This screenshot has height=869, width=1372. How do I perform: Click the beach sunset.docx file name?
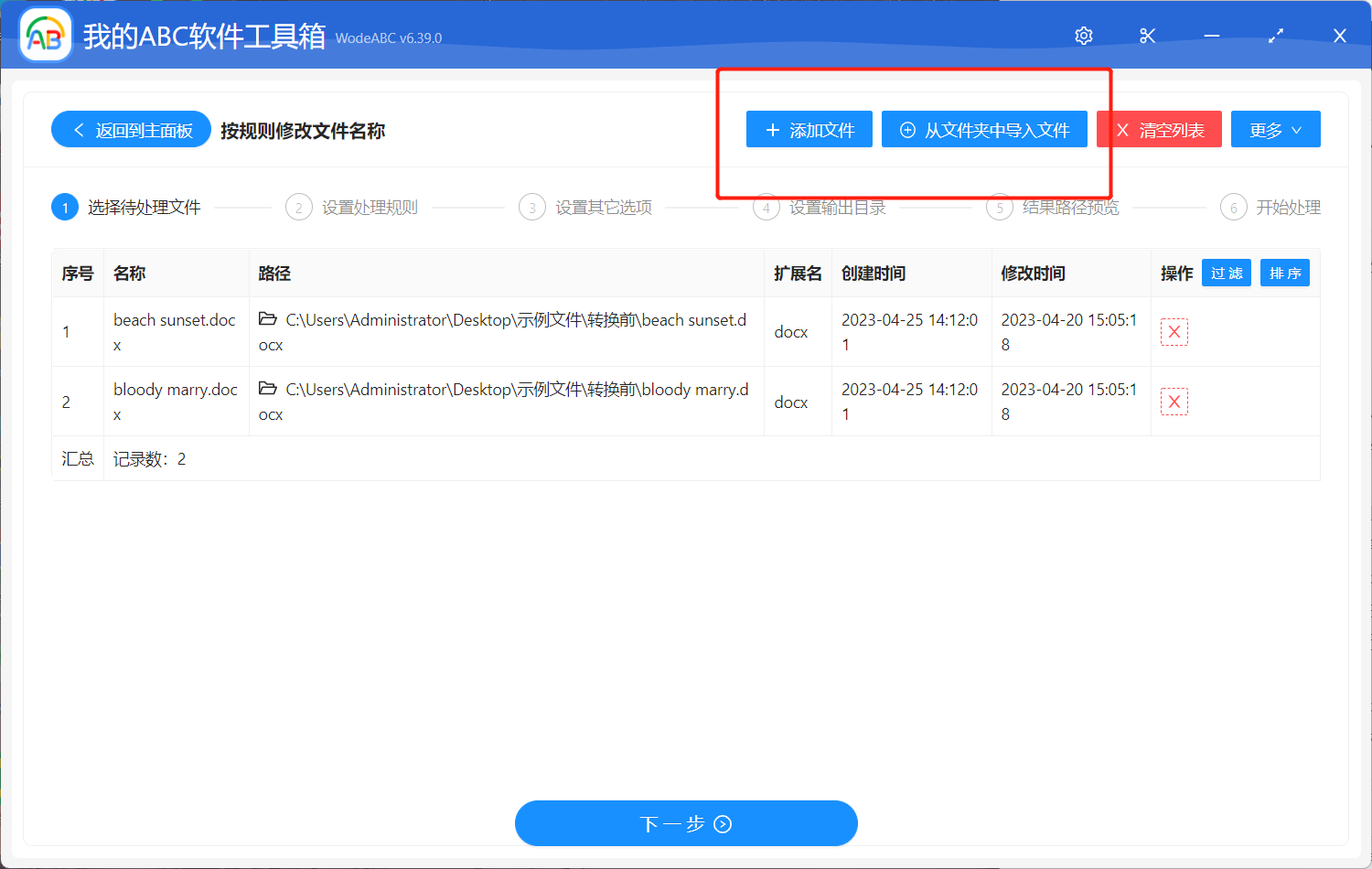tap(174, 331)
